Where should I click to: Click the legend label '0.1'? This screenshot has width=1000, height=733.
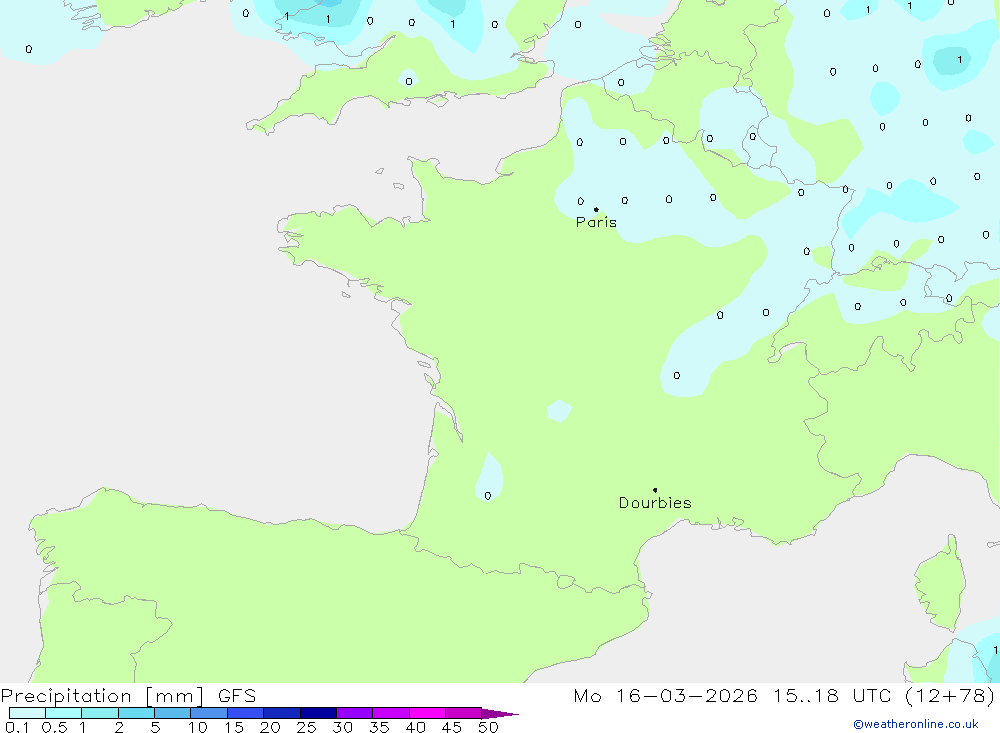pyautogui.click(x=17, y=727)
